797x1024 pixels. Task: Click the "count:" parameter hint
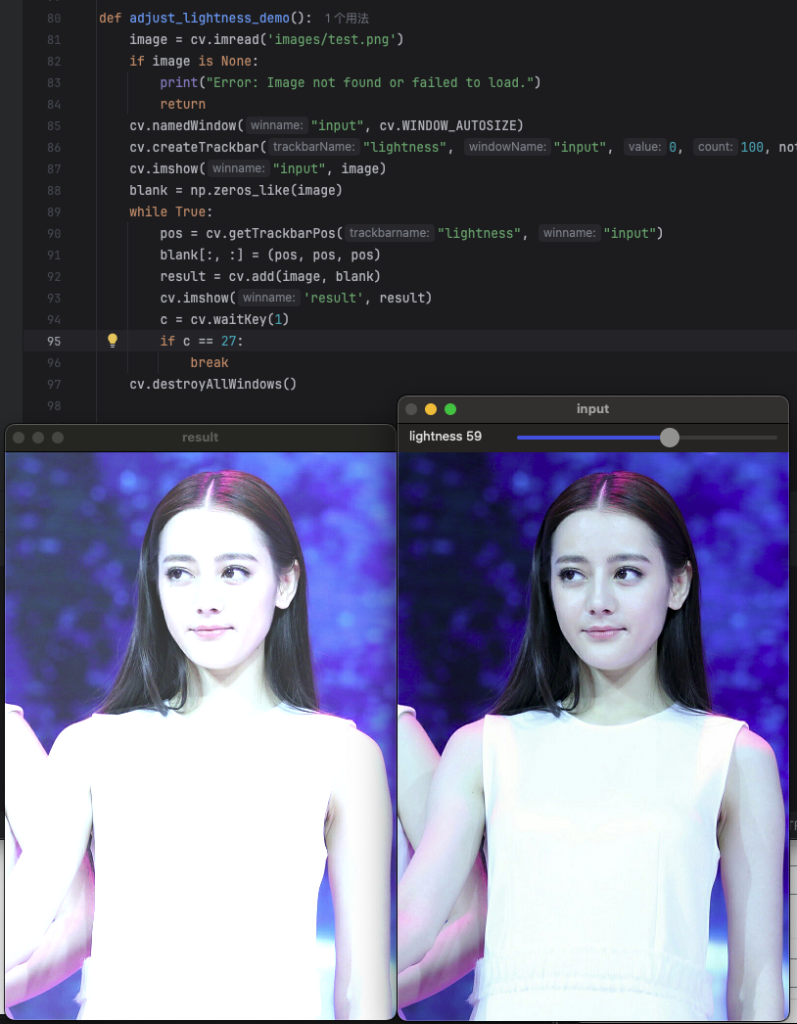click(x=715, y=147)
